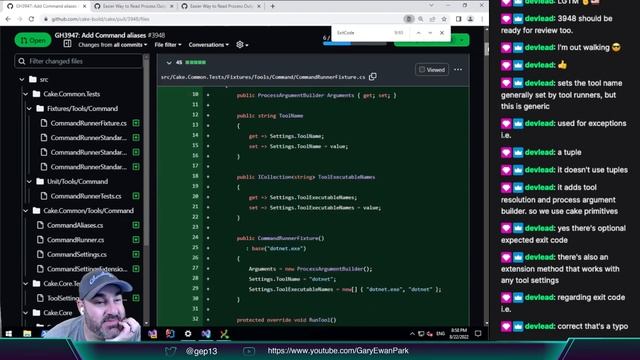This screenshot has width=640, height=360.
Task: Open the blue Visual Studio taskbar icon
Action: coord(206,334)
